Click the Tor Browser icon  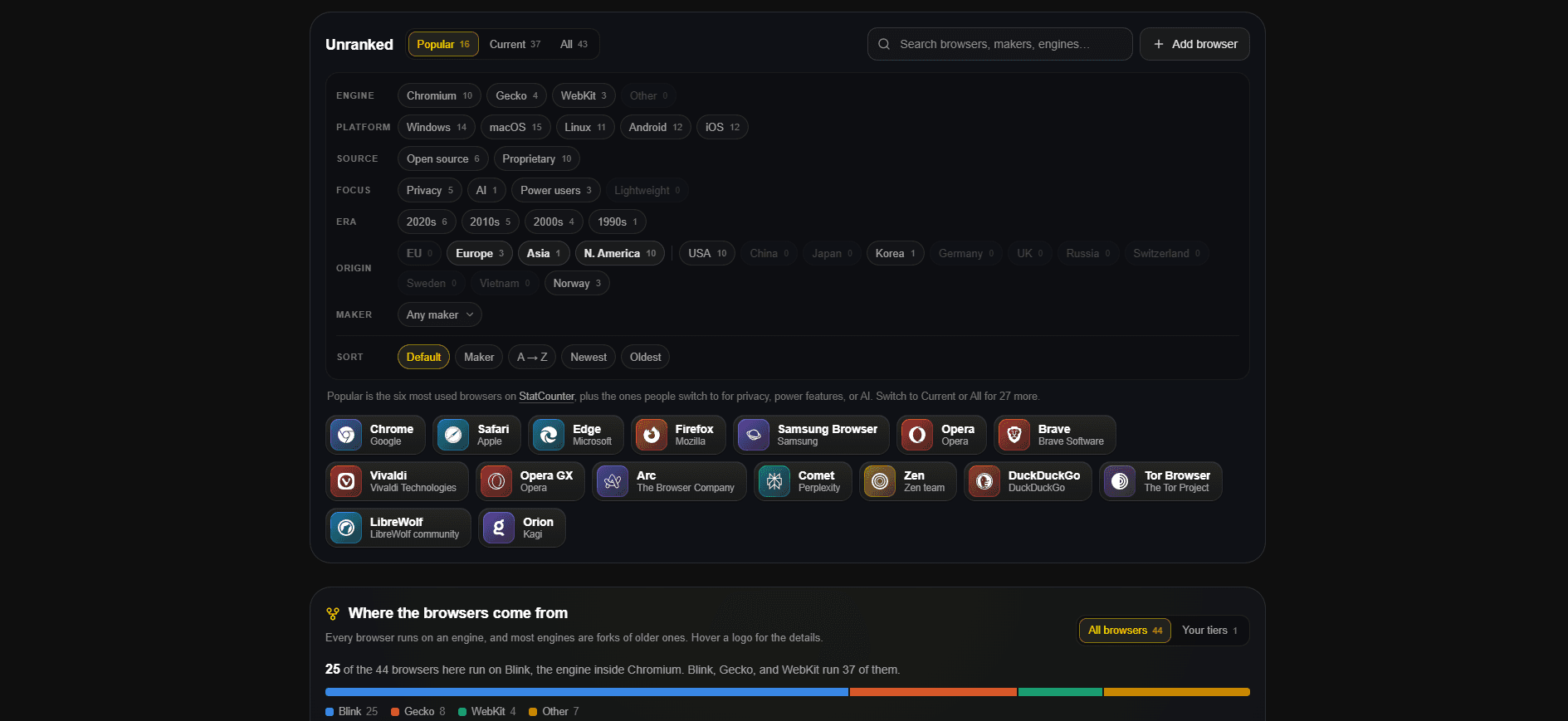click(x=1120, y=481)
